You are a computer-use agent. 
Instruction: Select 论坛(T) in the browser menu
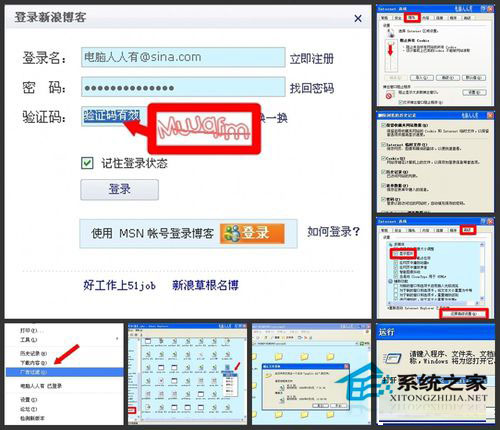pos(29,409)
